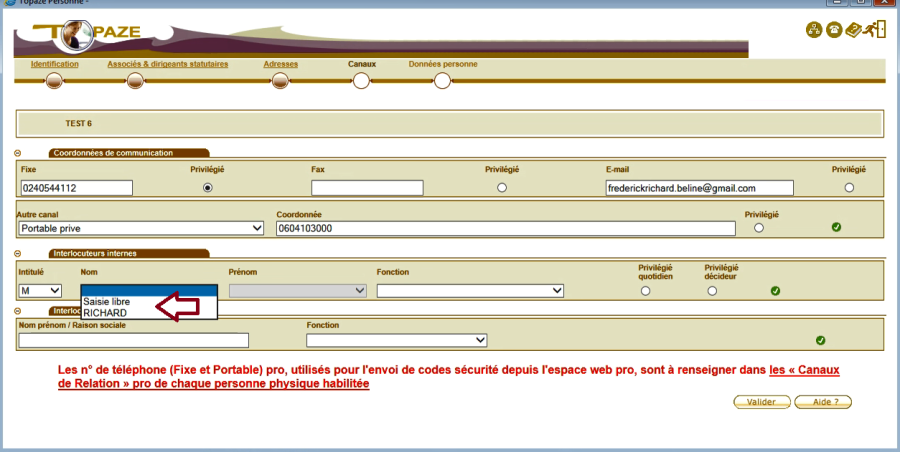
Task: Select the Privilégié décideur radio button
Action: 712,291
